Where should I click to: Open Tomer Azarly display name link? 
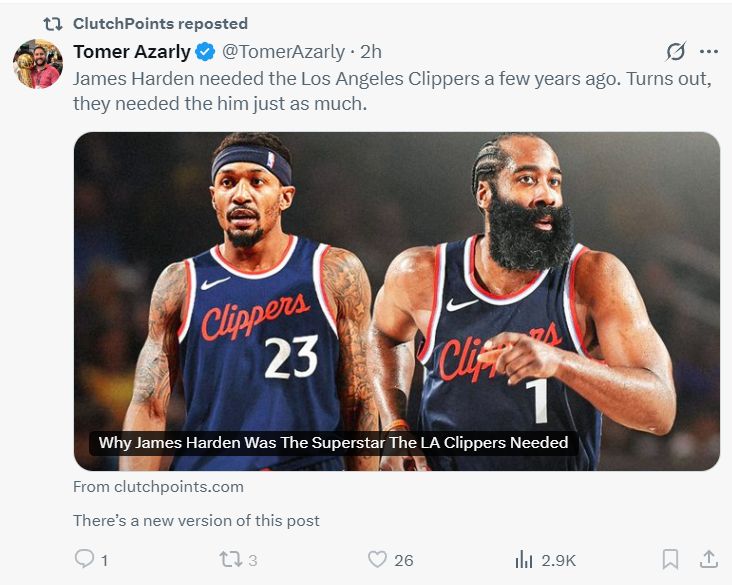tap(131, 52)
